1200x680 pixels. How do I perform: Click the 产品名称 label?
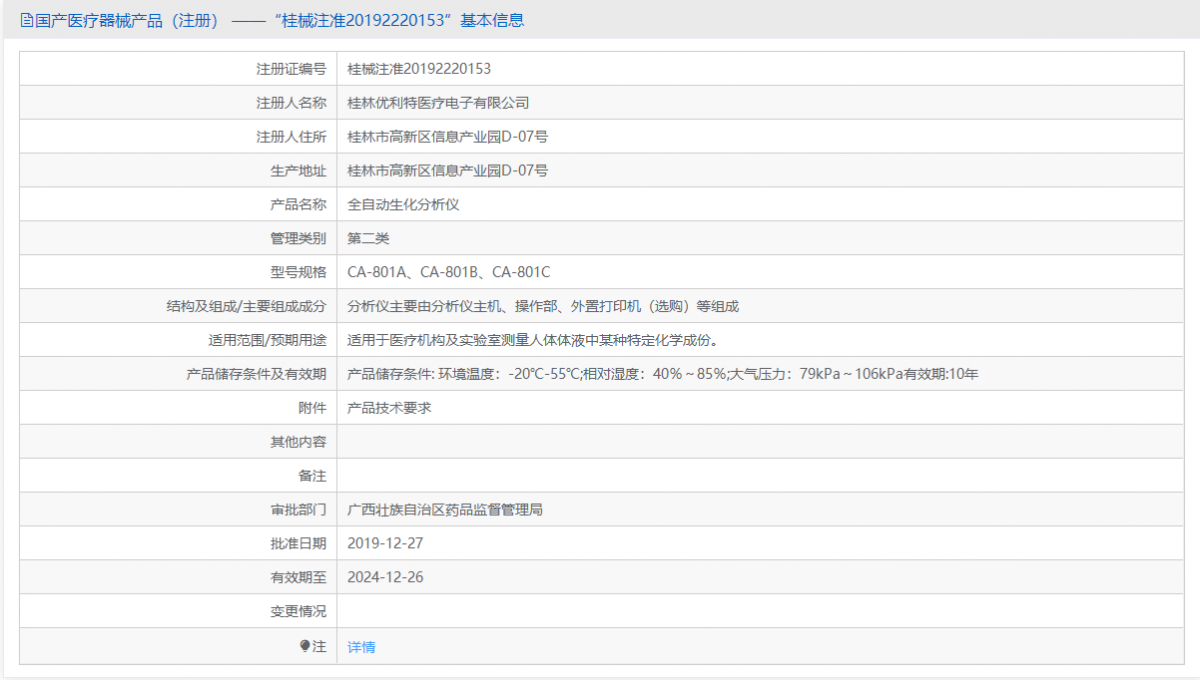coord(298,205)
